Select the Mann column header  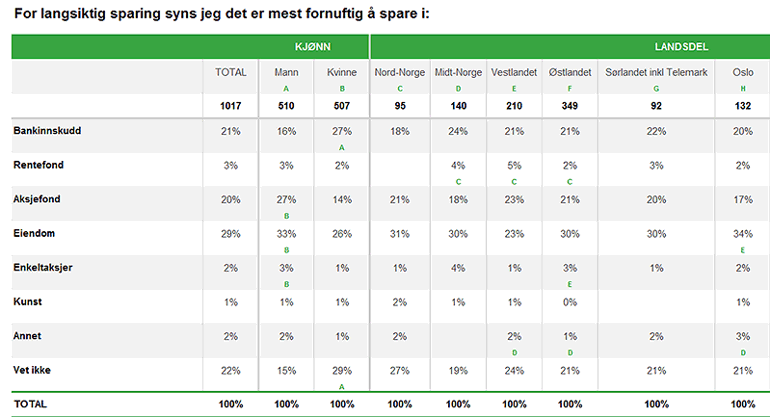pyautogui.click(x=286, y=73)
